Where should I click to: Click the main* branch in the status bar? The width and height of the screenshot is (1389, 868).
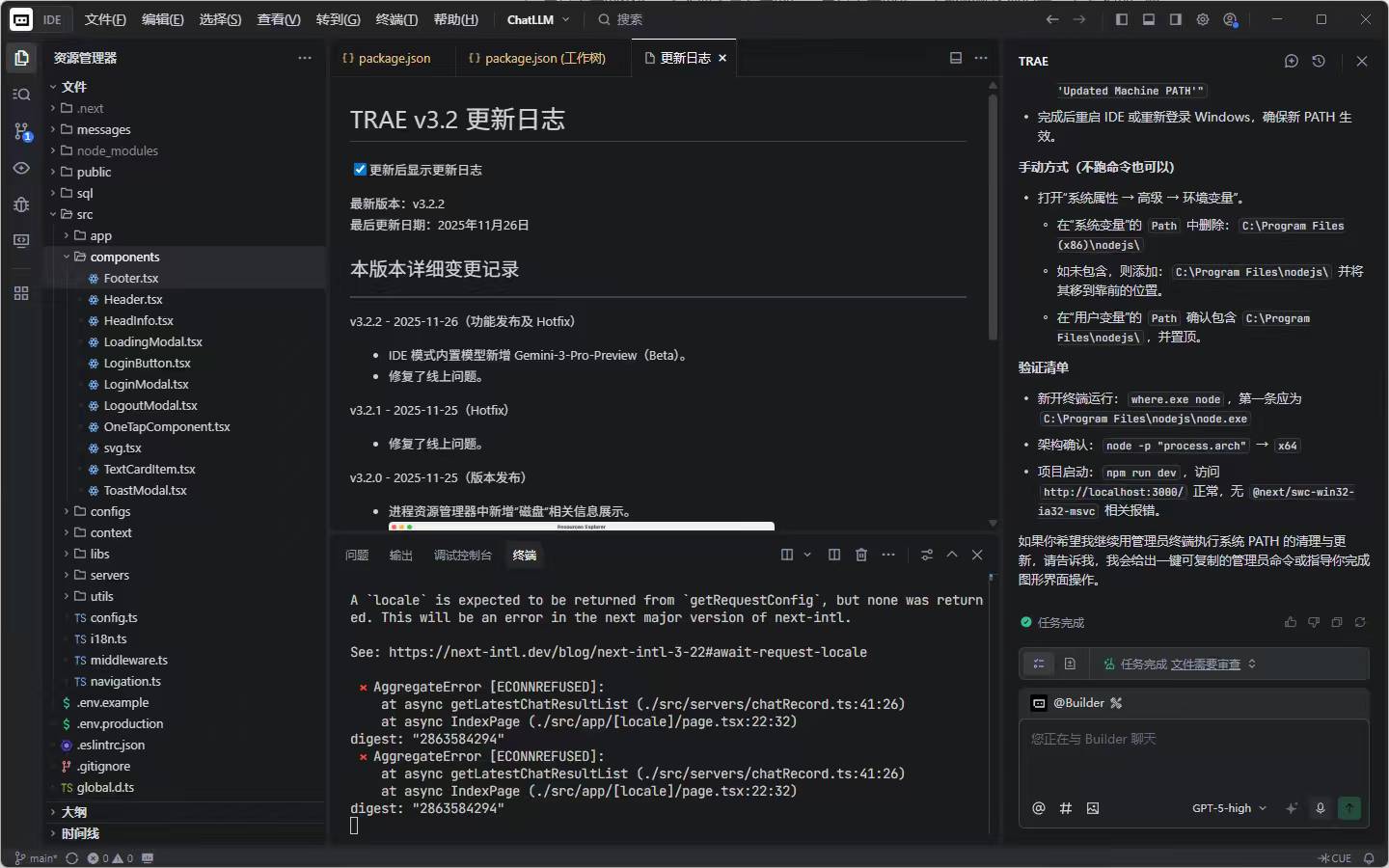(37, 858)
